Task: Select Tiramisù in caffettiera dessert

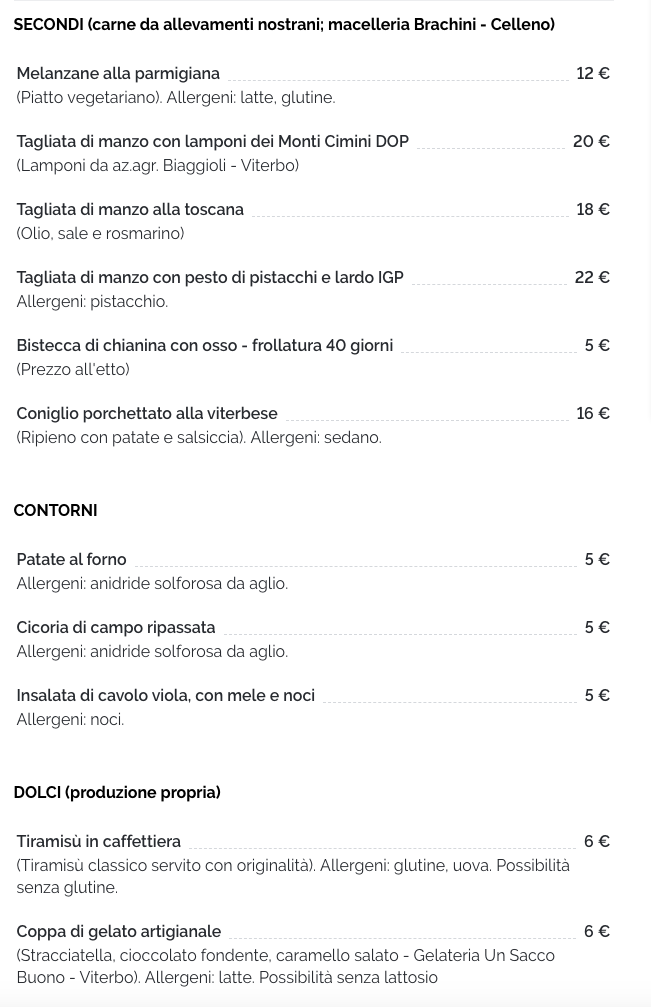Action: coord(99,841)
